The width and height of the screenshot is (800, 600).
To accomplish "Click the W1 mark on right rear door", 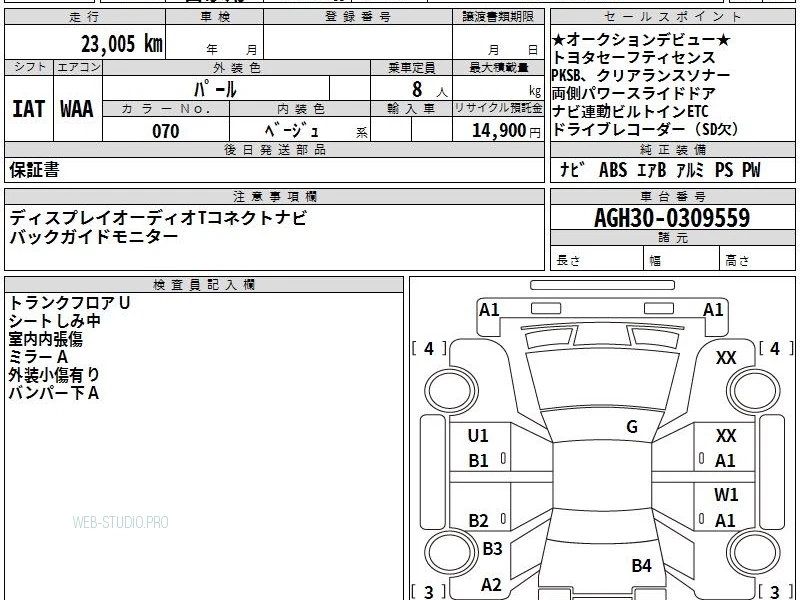I will click(726, 494).
